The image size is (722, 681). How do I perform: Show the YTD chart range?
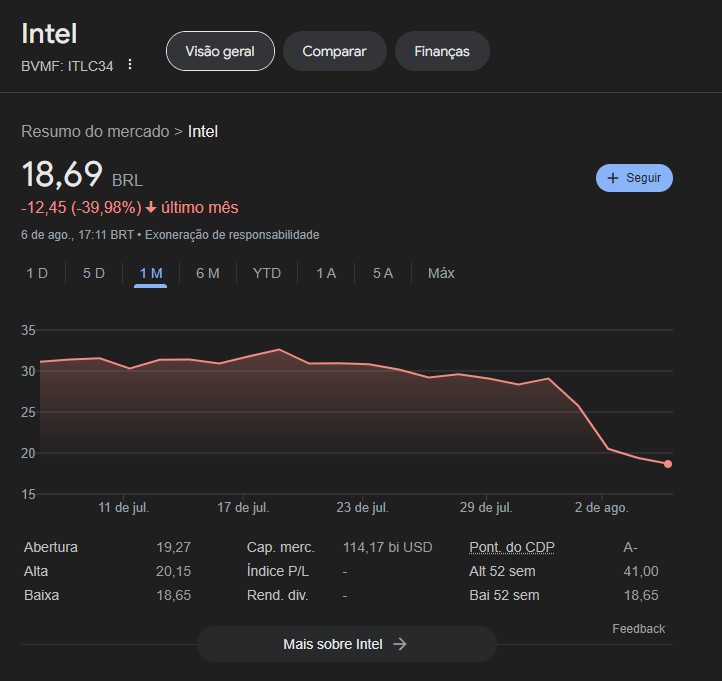[x=267, y=273]
